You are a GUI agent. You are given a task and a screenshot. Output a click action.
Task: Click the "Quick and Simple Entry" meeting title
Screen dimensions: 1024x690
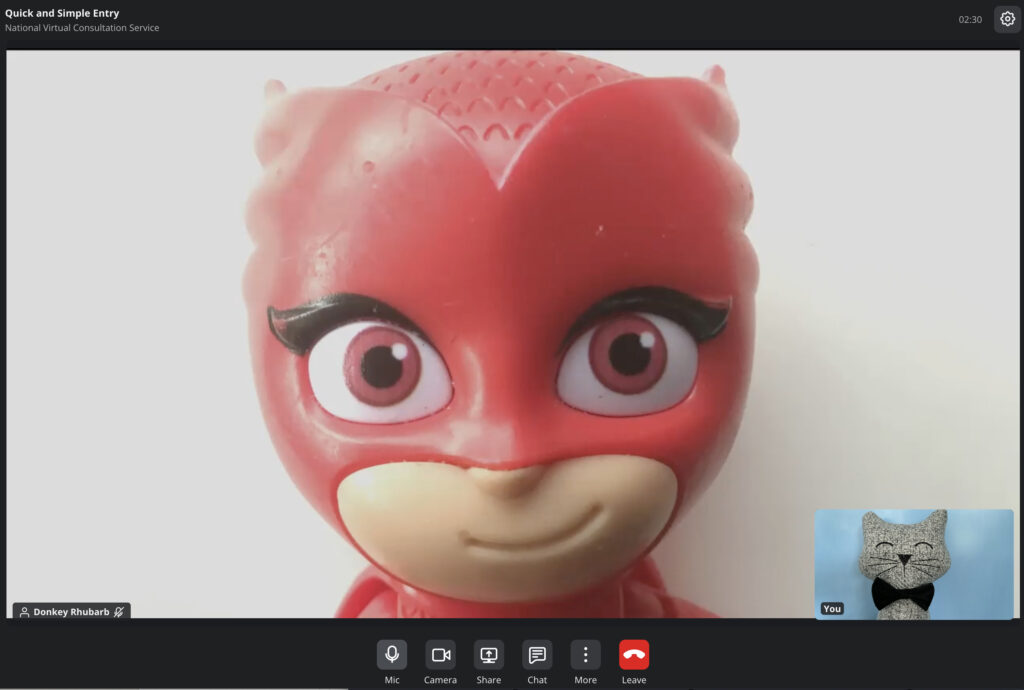click(x=62, y=13)
